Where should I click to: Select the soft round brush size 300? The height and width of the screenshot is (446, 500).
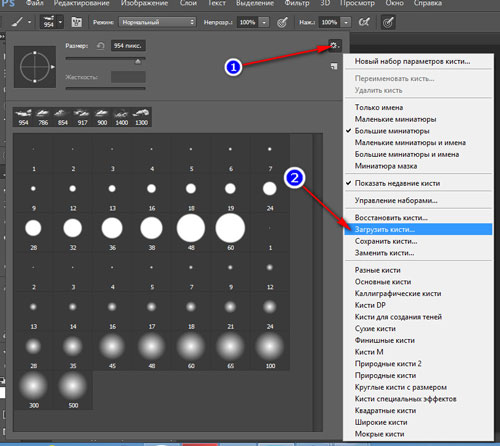coord(33,391)
